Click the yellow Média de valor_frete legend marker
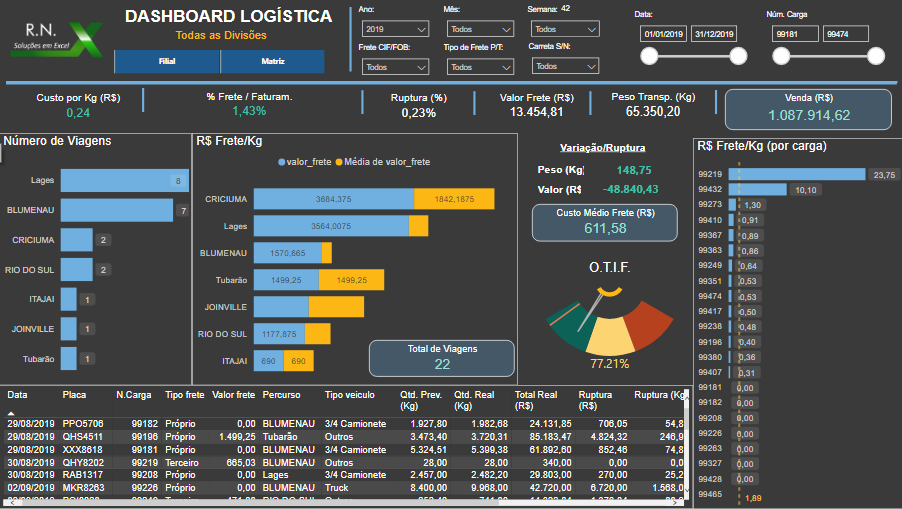Screen dimensions: 902x509 coord(339,162)
